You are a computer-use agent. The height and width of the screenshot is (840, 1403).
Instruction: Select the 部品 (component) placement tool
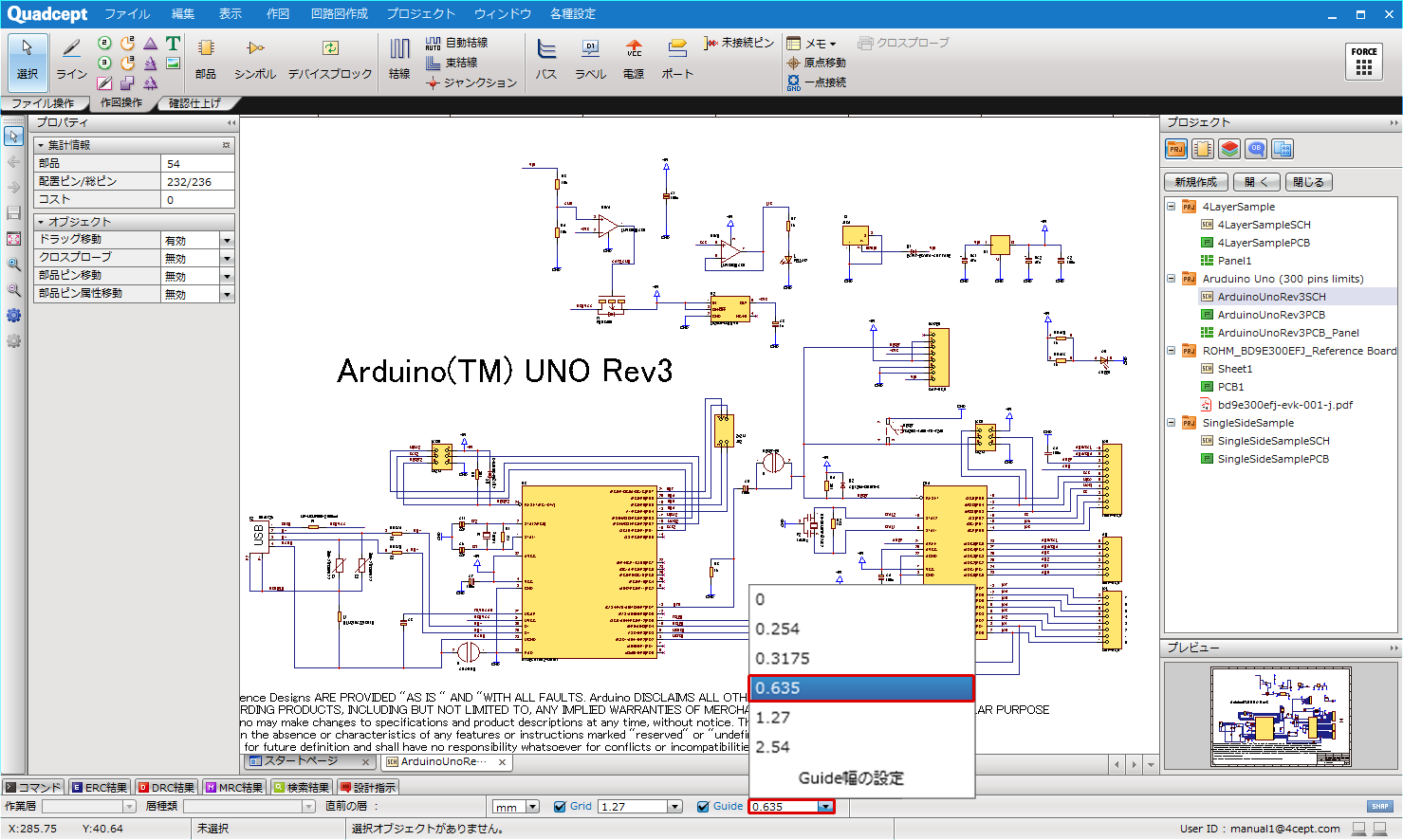tap(206, 59)
